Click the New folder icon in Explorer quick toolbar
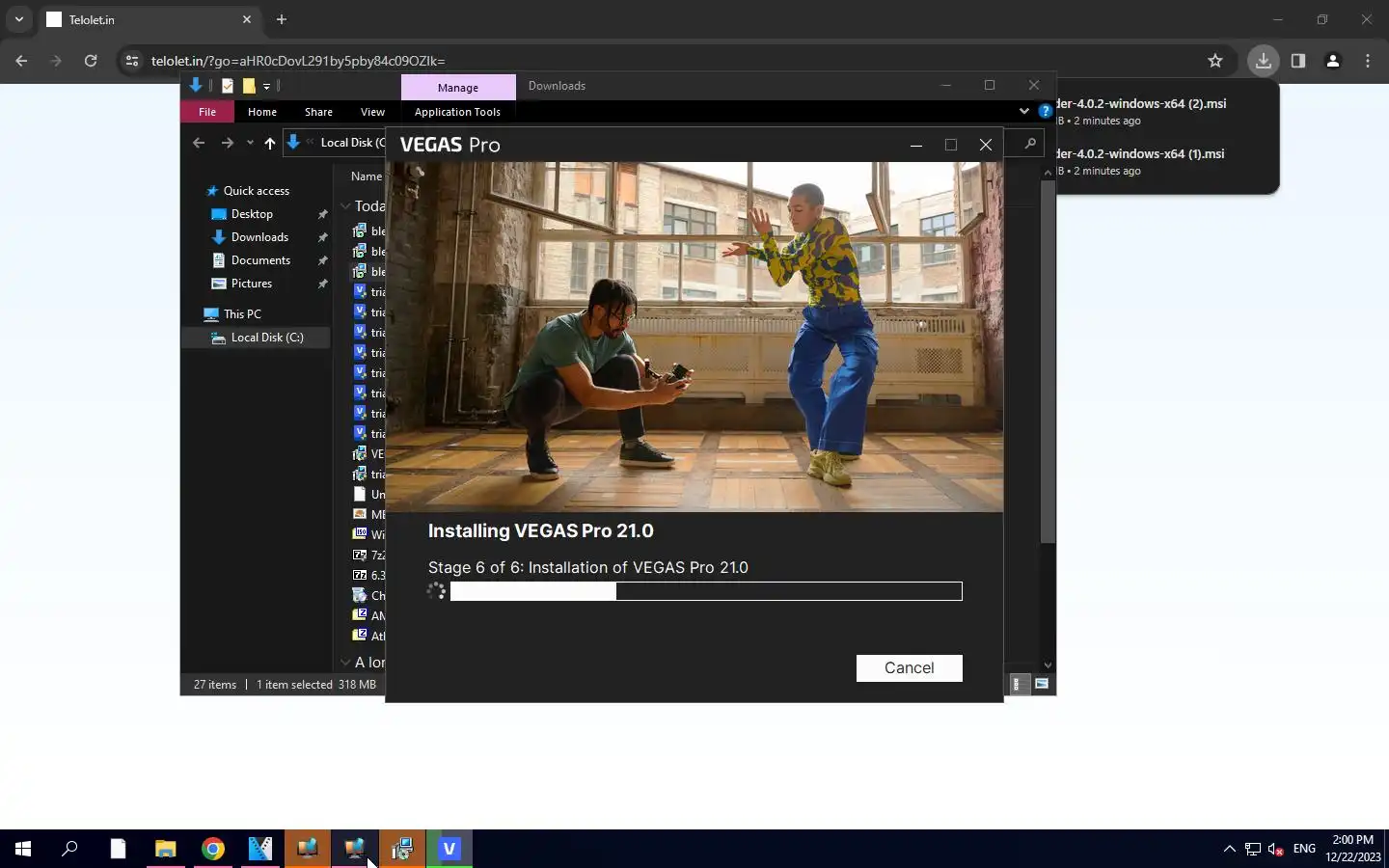 249,86
